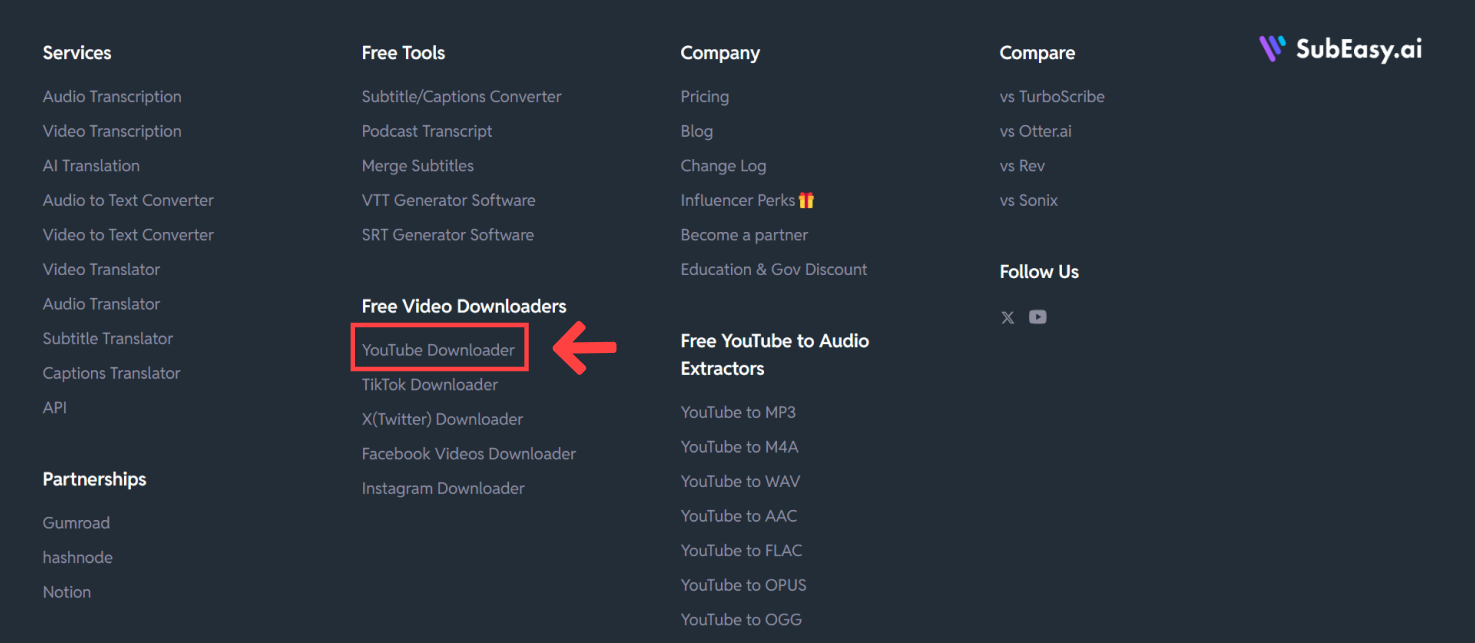Screen dimensions: 1475x643
Task: Open Subtitle/Captions Converter tool
Action: click(x=462, y=97)
